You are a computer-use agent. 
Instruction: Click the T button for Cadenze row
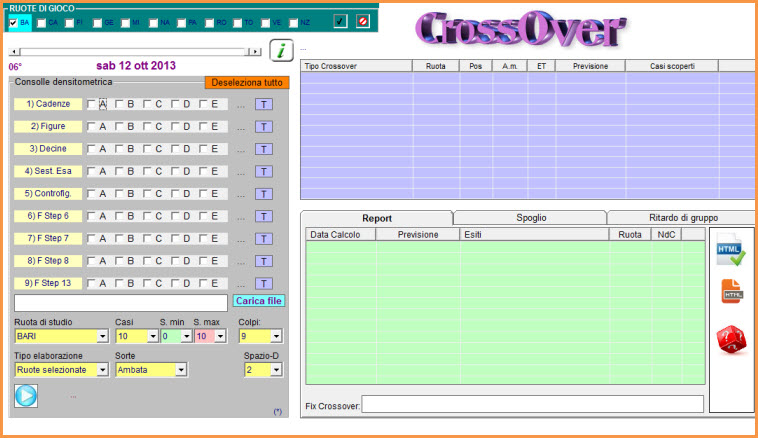click(x=263, y=104)
